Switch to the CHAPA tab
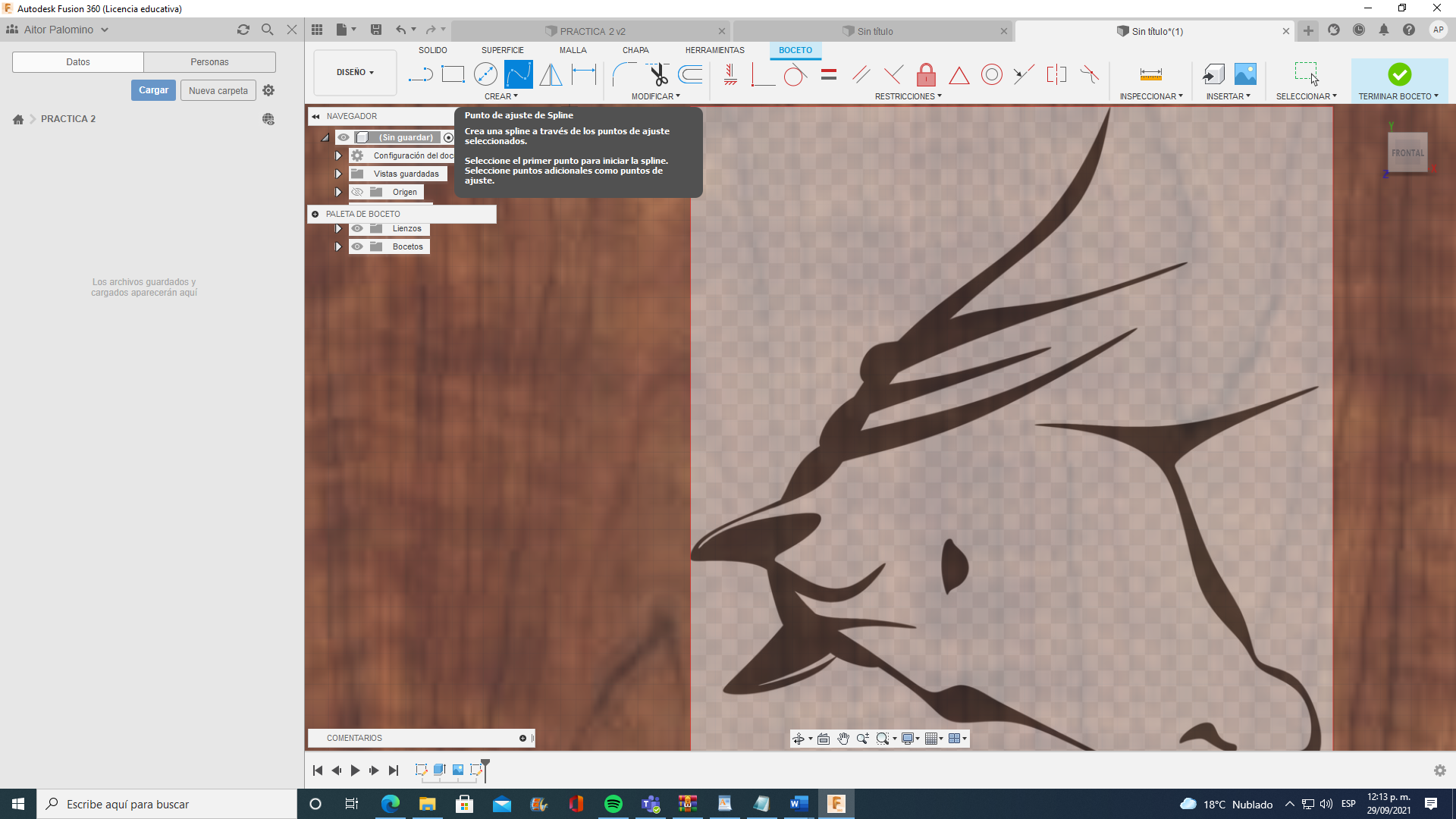 635,50
